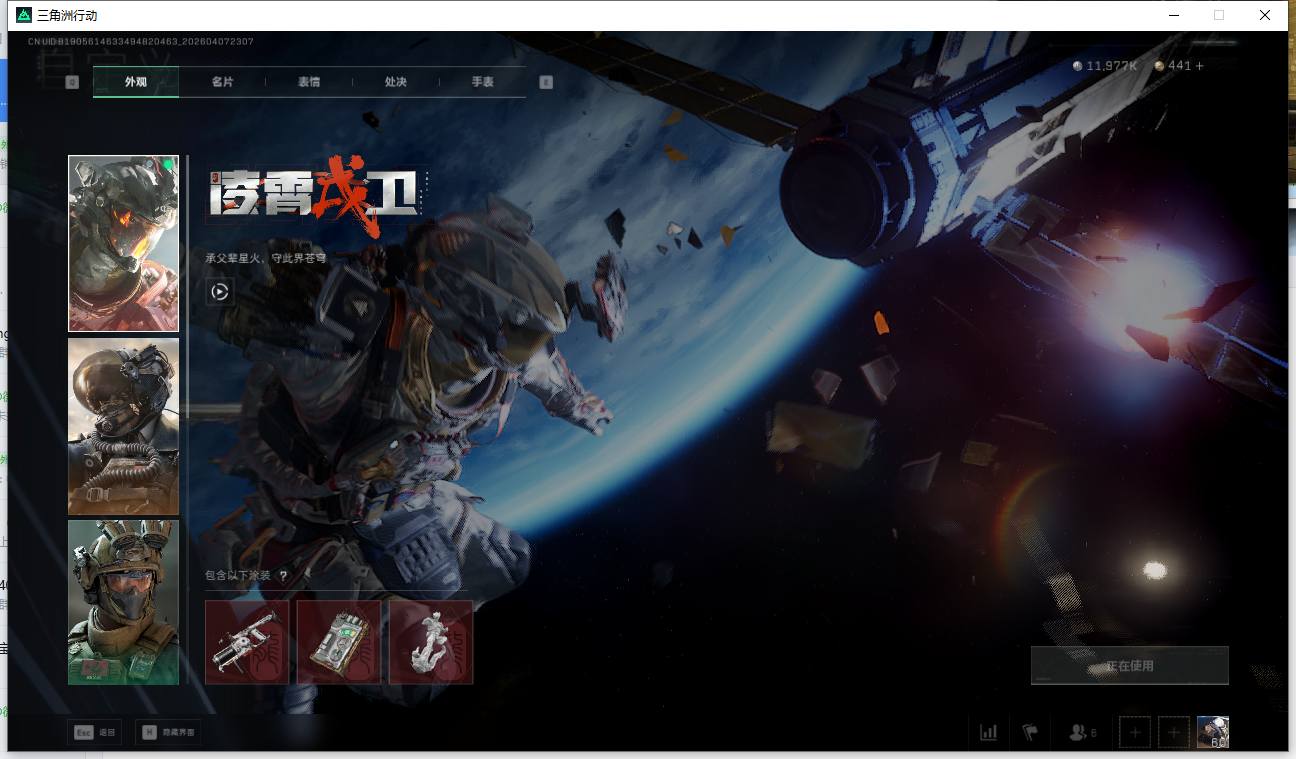This screenshot has width=1296, height=759.
Task: Click the flag icon in bottom bar
Action: click(1030, 733)
